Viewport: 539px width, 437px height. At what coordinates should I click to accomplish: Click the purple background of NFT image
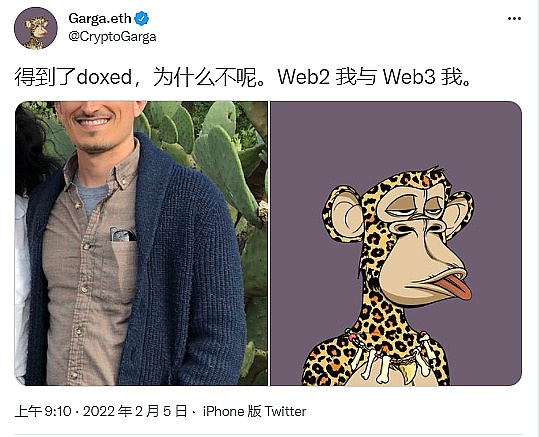395,138
